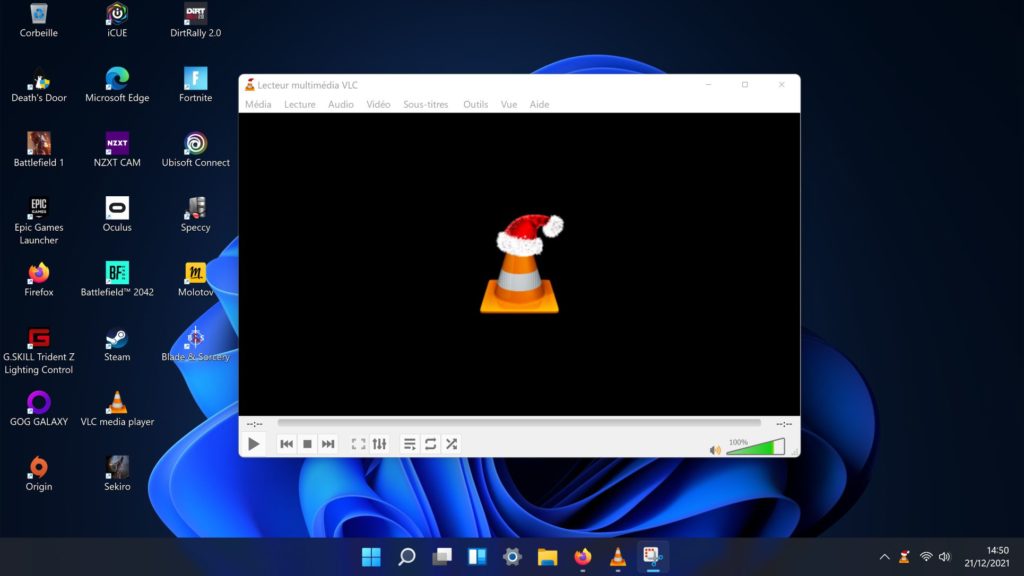Open taskbar Search
Screen dimensions: 1024x576
pyautogui.click(x=406, y=556)
